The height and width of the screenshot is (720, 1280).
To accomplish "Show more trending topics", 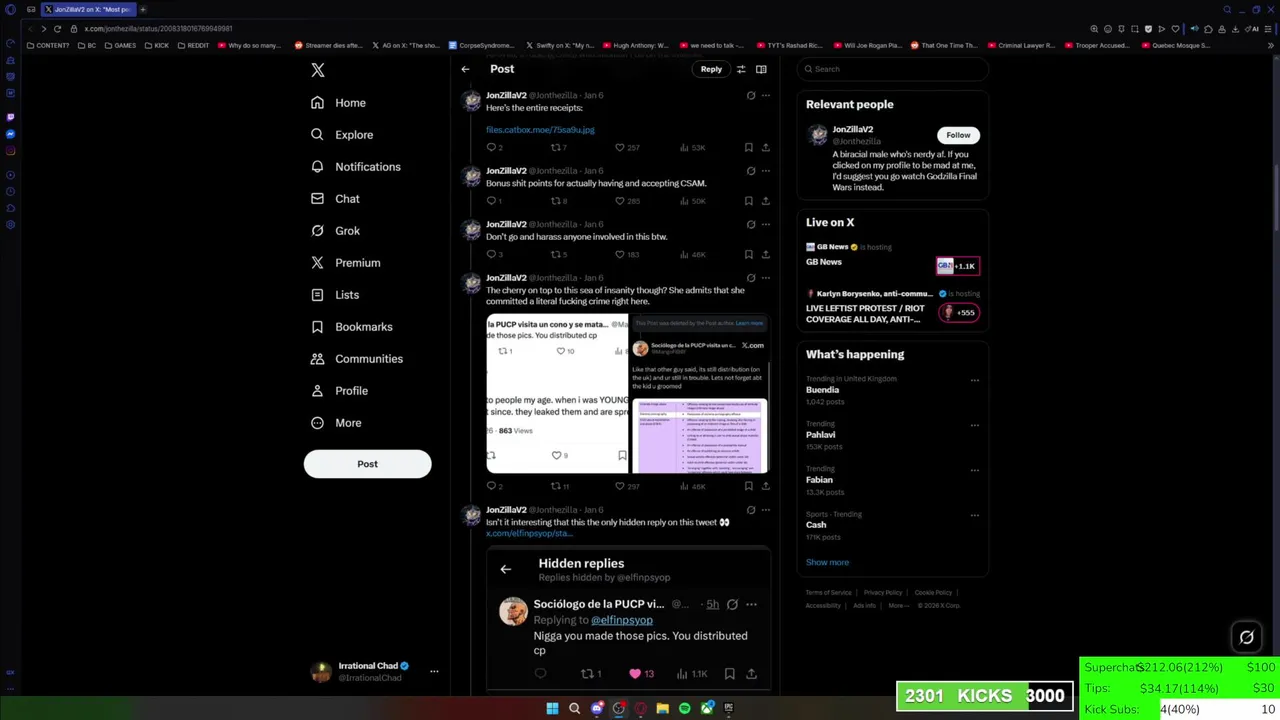I will tap(827, 562).
